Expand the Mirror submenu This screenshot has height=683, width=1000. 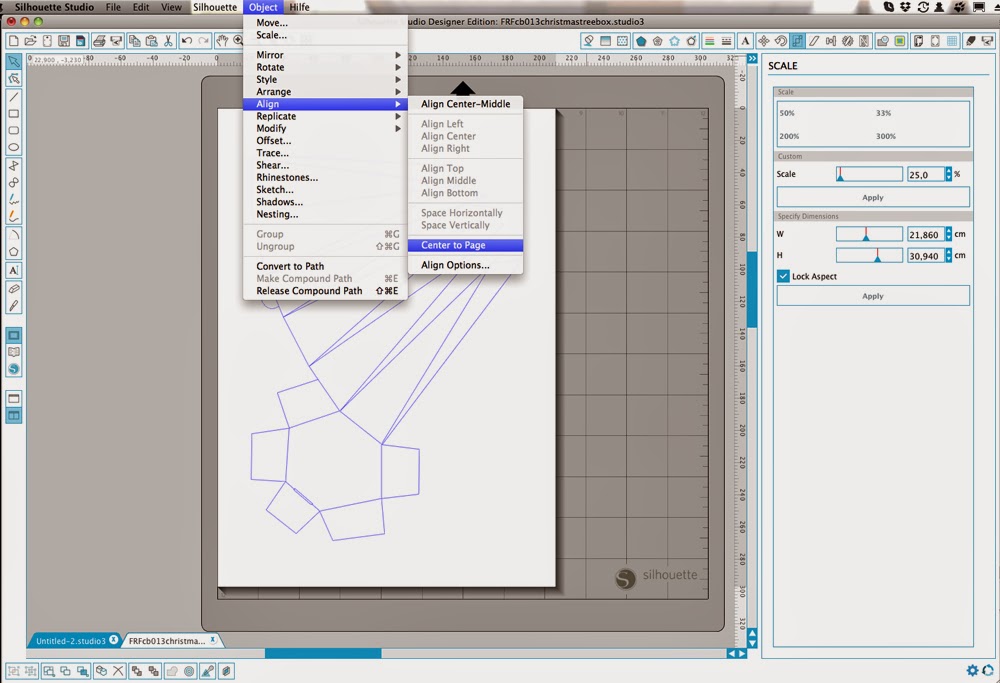[325, 55]
